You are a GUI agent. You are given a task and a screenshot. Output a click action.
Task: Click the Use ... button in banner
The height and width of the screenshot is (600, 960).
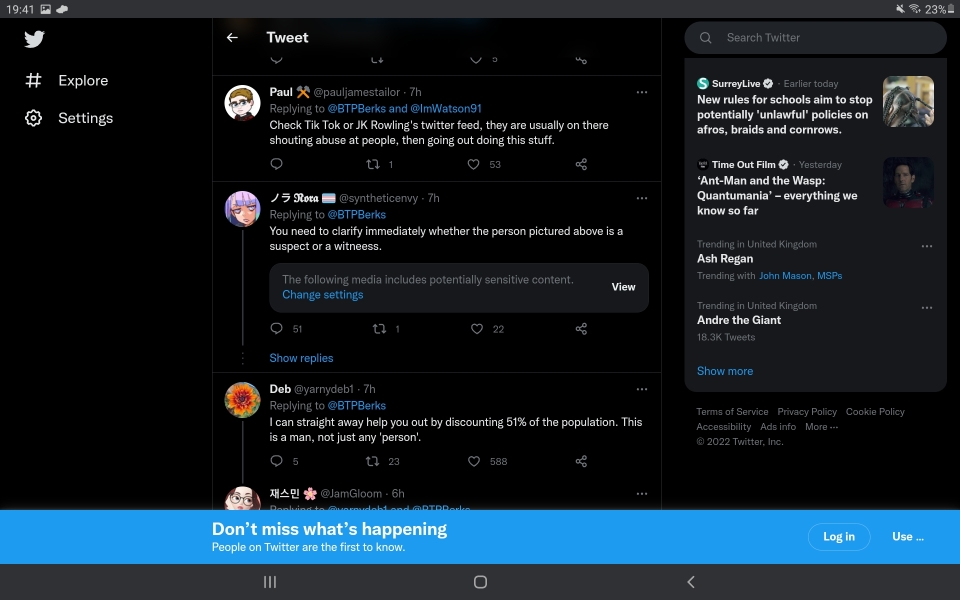(x=908, y=536)
